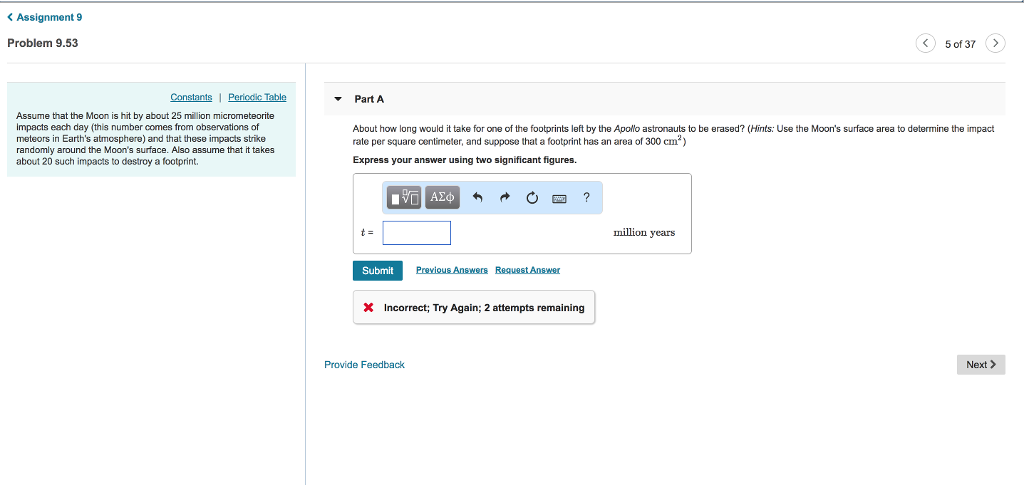This screenshot has height=485, width=1024.
Task: Click 'Express your answer using two significant figures'
Action: tap(465, 159)
